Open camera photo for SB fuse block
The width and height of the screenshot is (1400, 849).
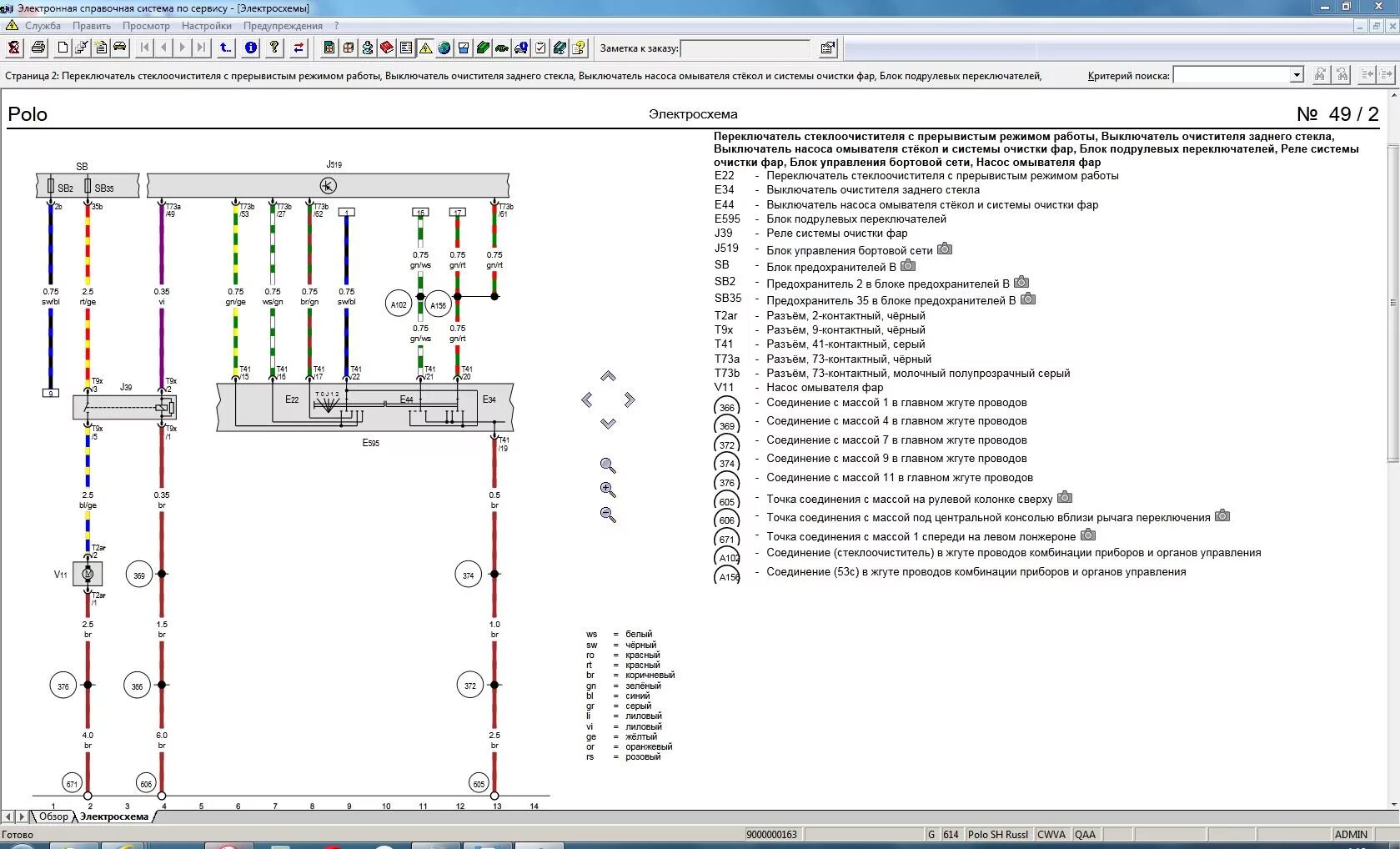coord(908,265)
